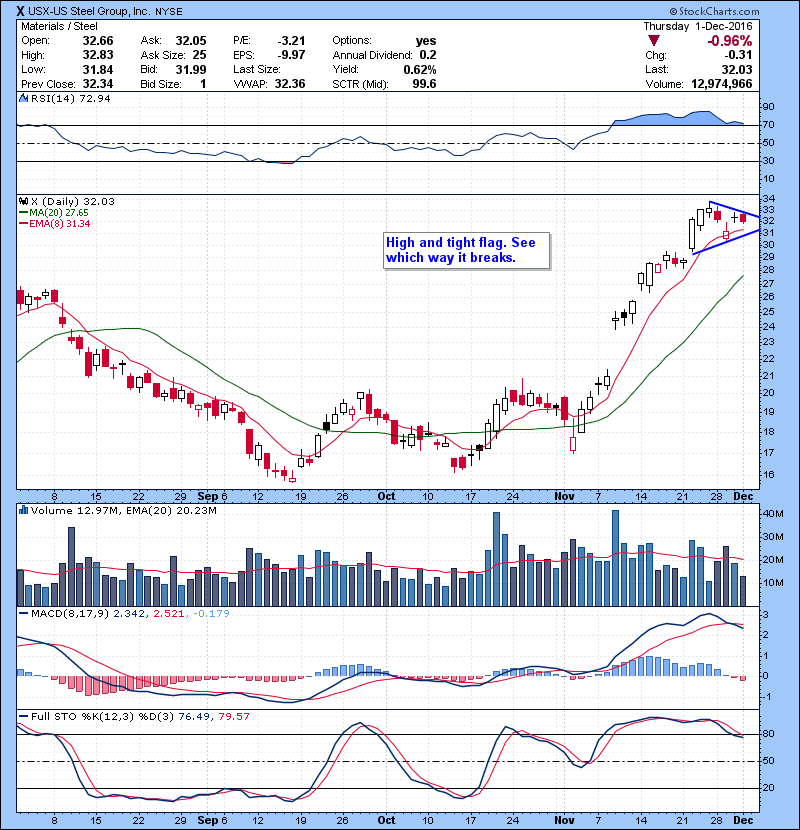Click the Chg value -0.31
The width and height of the screenshot is (800, 830).
[x=738, y=55]
